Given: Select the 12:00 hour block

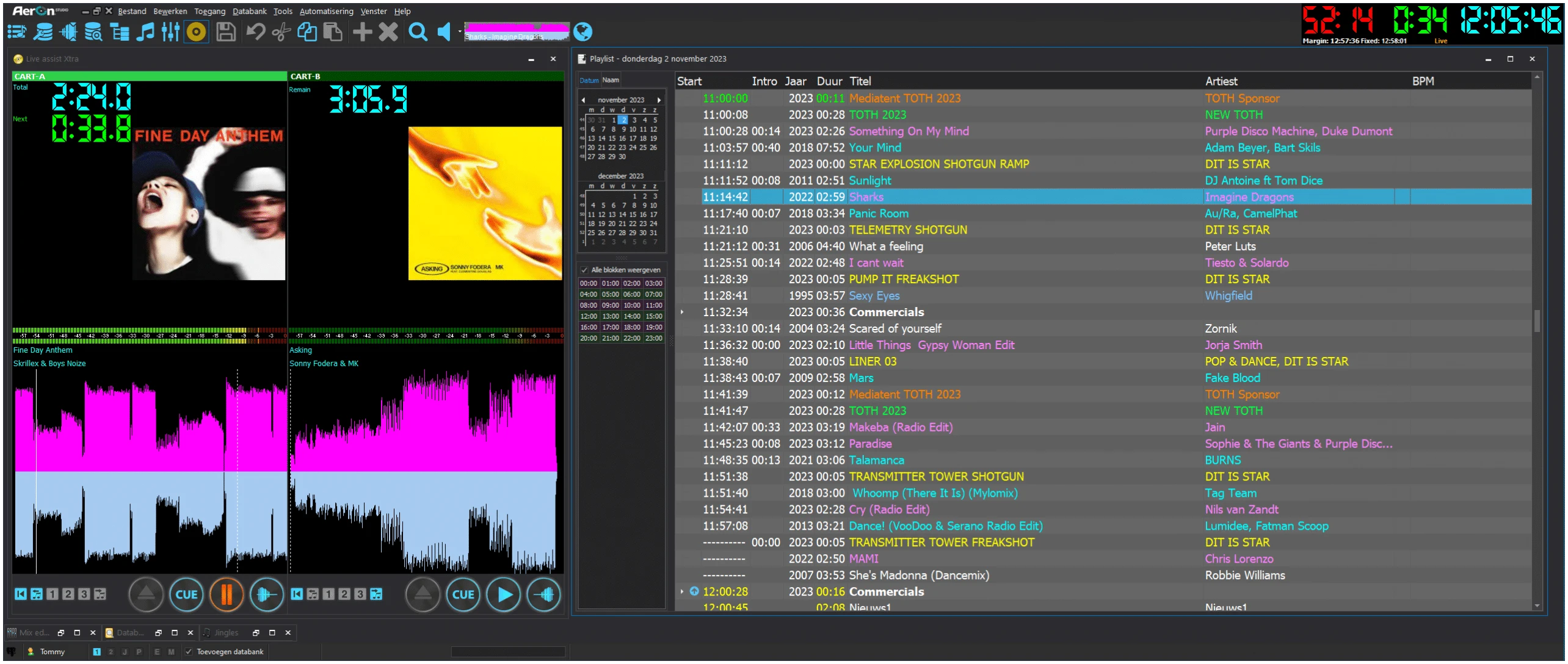Looking at the screenshot, I should (589, 316).
